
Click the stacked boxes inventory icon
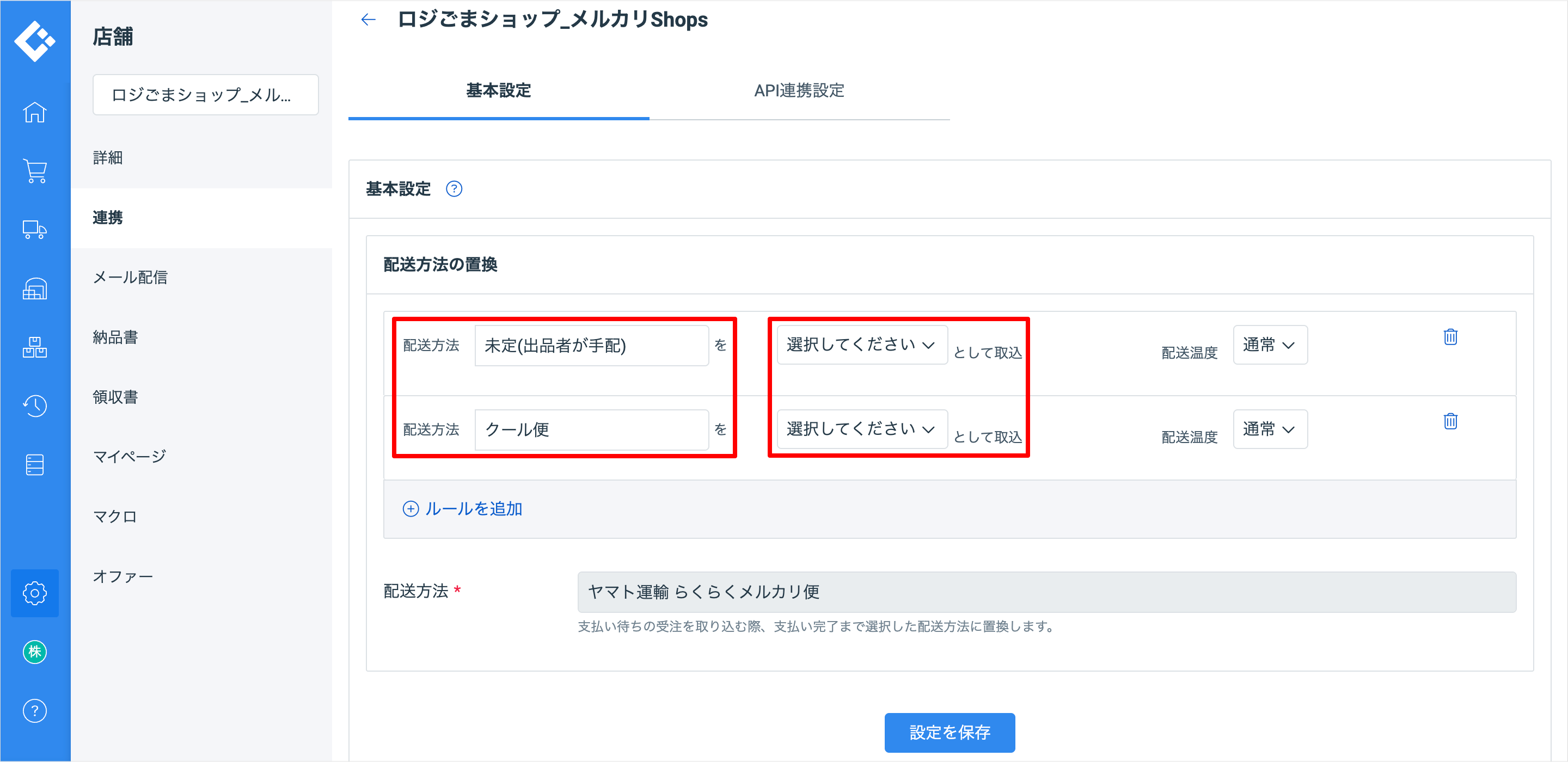(x=35, y=347)
